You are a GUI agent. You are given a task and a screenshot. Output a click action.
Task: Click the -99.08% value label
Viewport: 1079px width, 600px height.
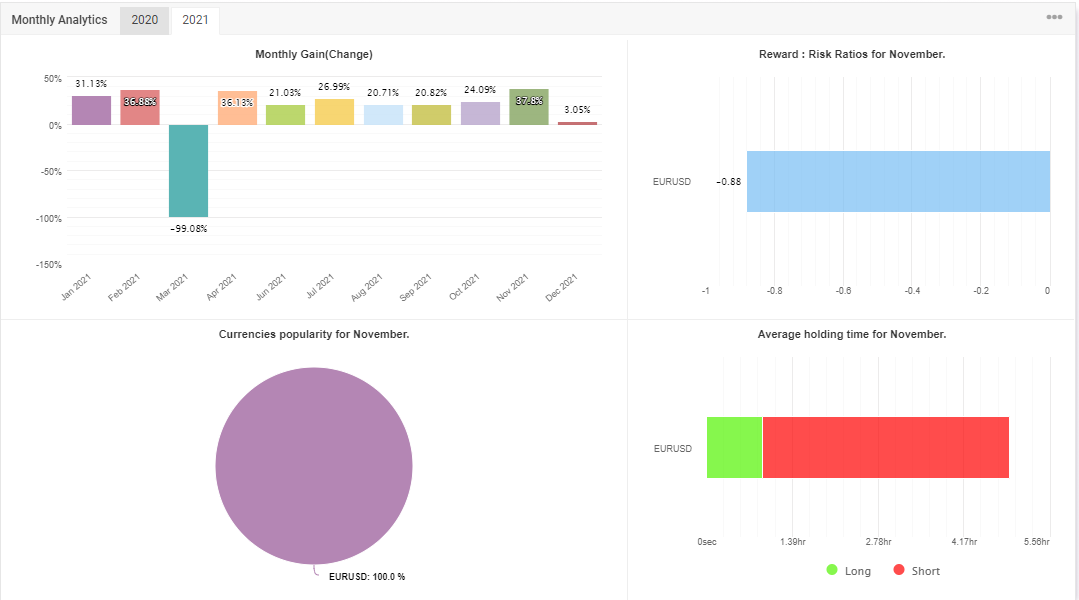click(x=189, y=228)
